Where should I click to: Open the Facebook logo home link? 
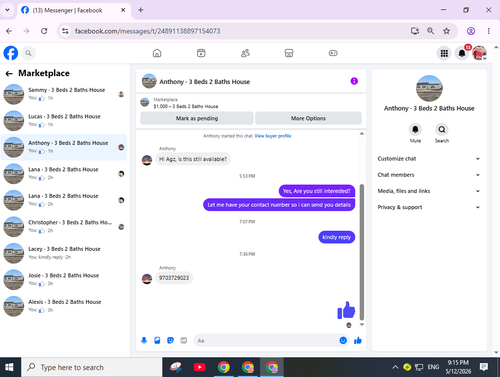coord(11,53)
